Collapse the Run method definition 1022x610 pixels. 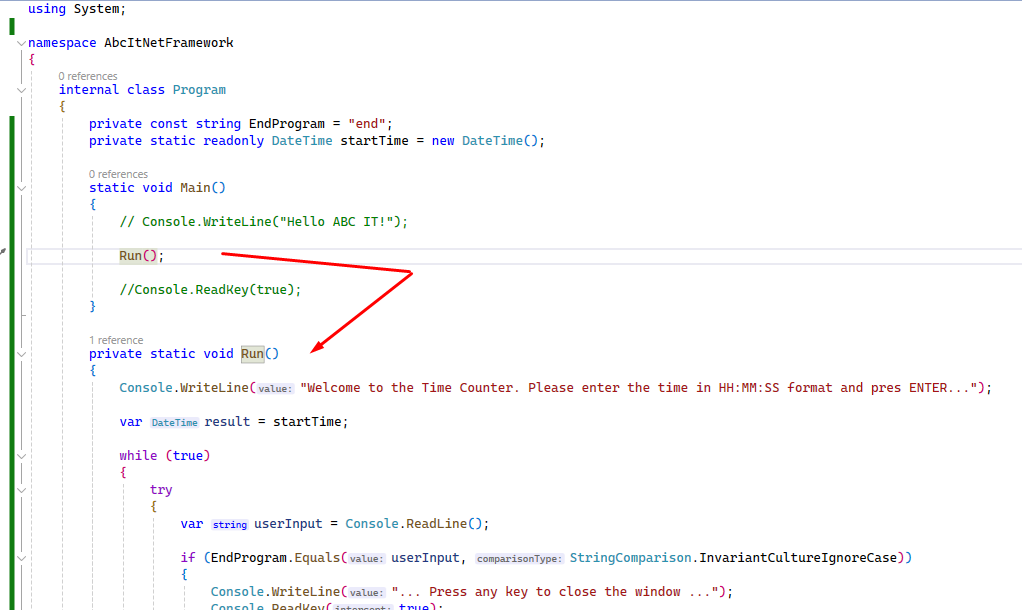[x=21, y=354]
